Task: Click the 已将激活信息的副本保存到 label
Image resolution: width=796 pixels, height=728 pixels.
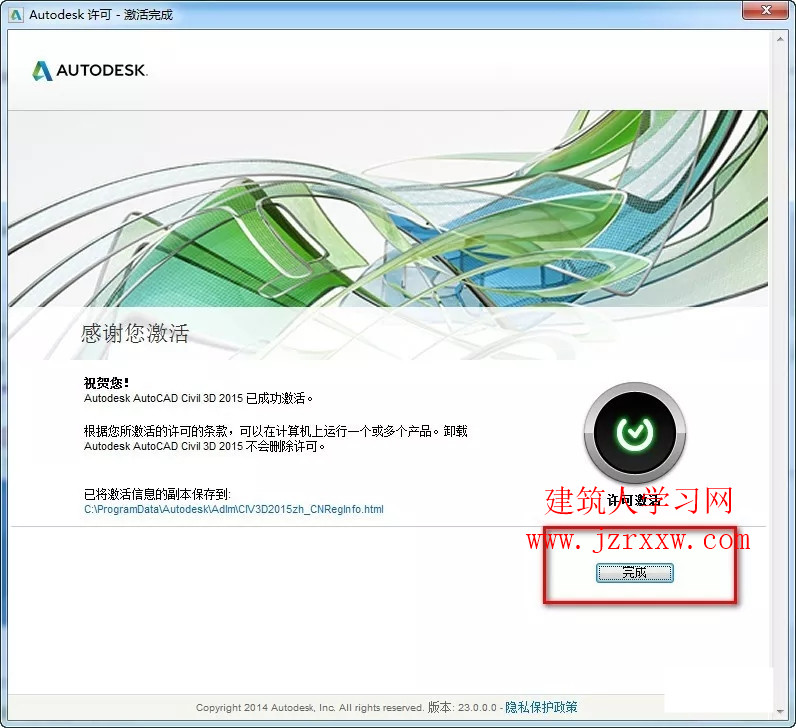Action: pyautogui.click(x=157, y=494)
